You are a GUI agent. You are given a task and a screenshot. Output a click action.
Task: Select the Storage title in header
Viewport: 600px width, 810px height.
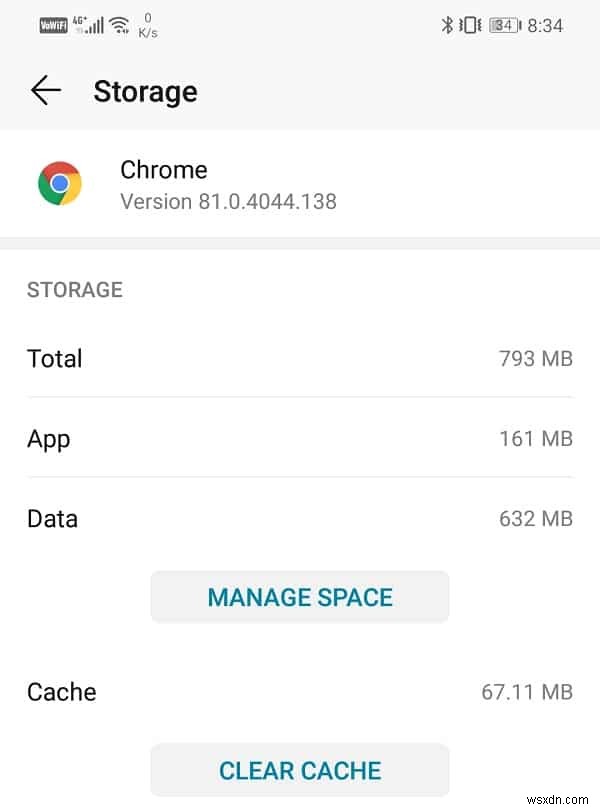tap(145, 91)
